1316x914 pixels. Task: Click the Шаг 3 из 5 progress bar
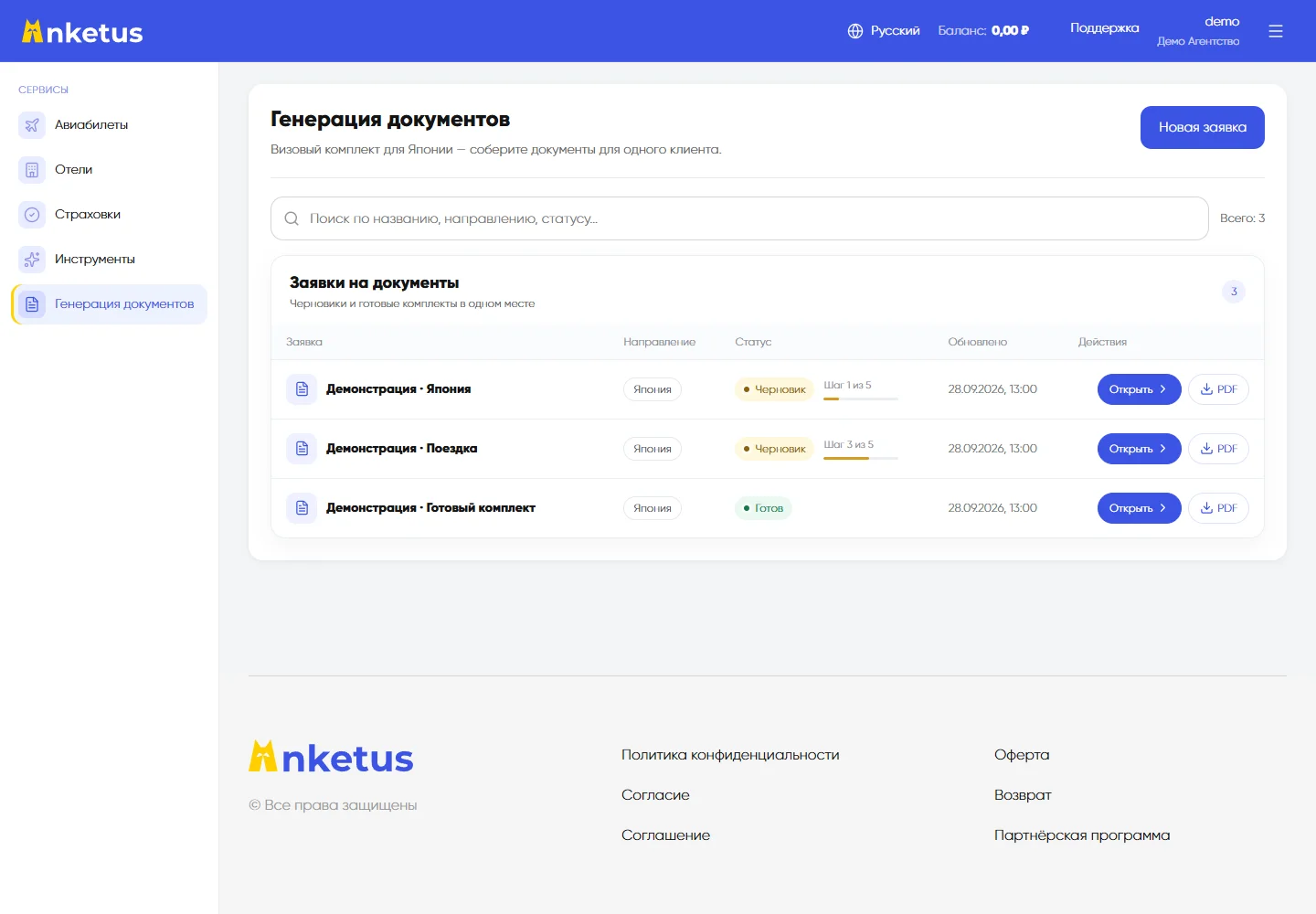pyautogui.click(x=861, y=458)
